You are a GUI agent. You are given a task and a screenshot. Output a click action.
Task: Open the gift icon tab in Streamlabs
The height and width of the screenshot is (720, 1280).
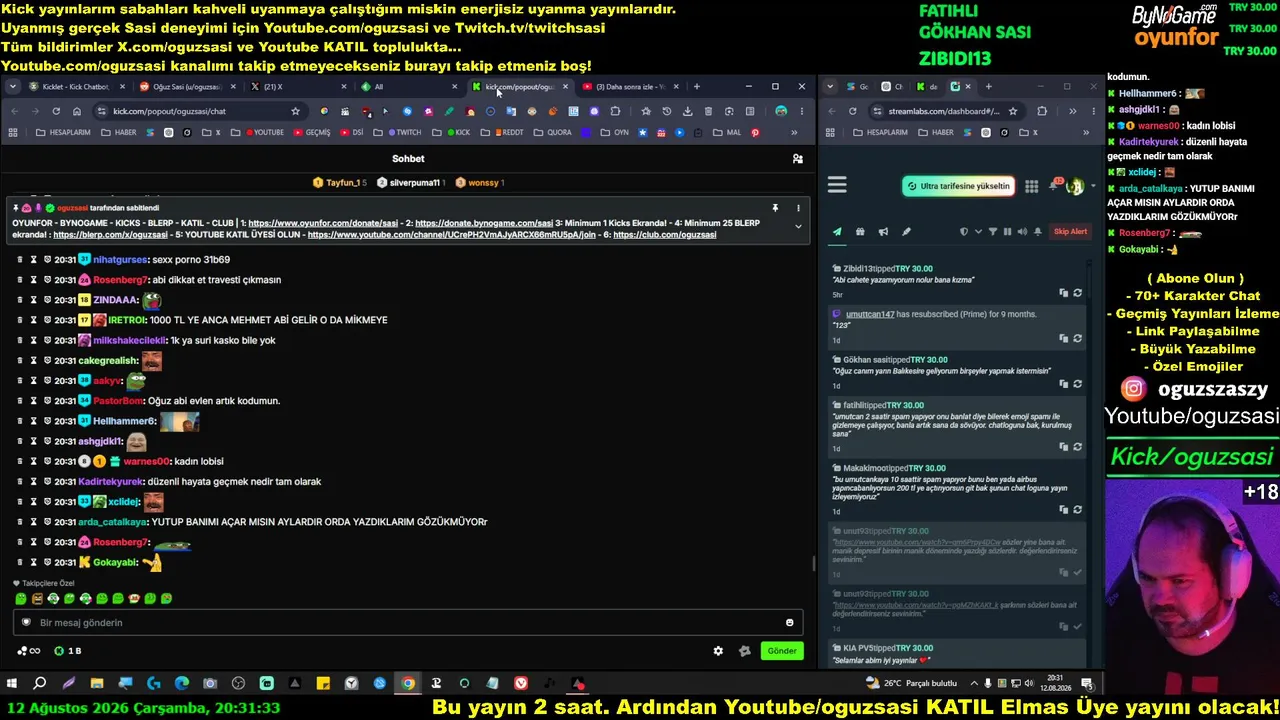coord(860,232)
